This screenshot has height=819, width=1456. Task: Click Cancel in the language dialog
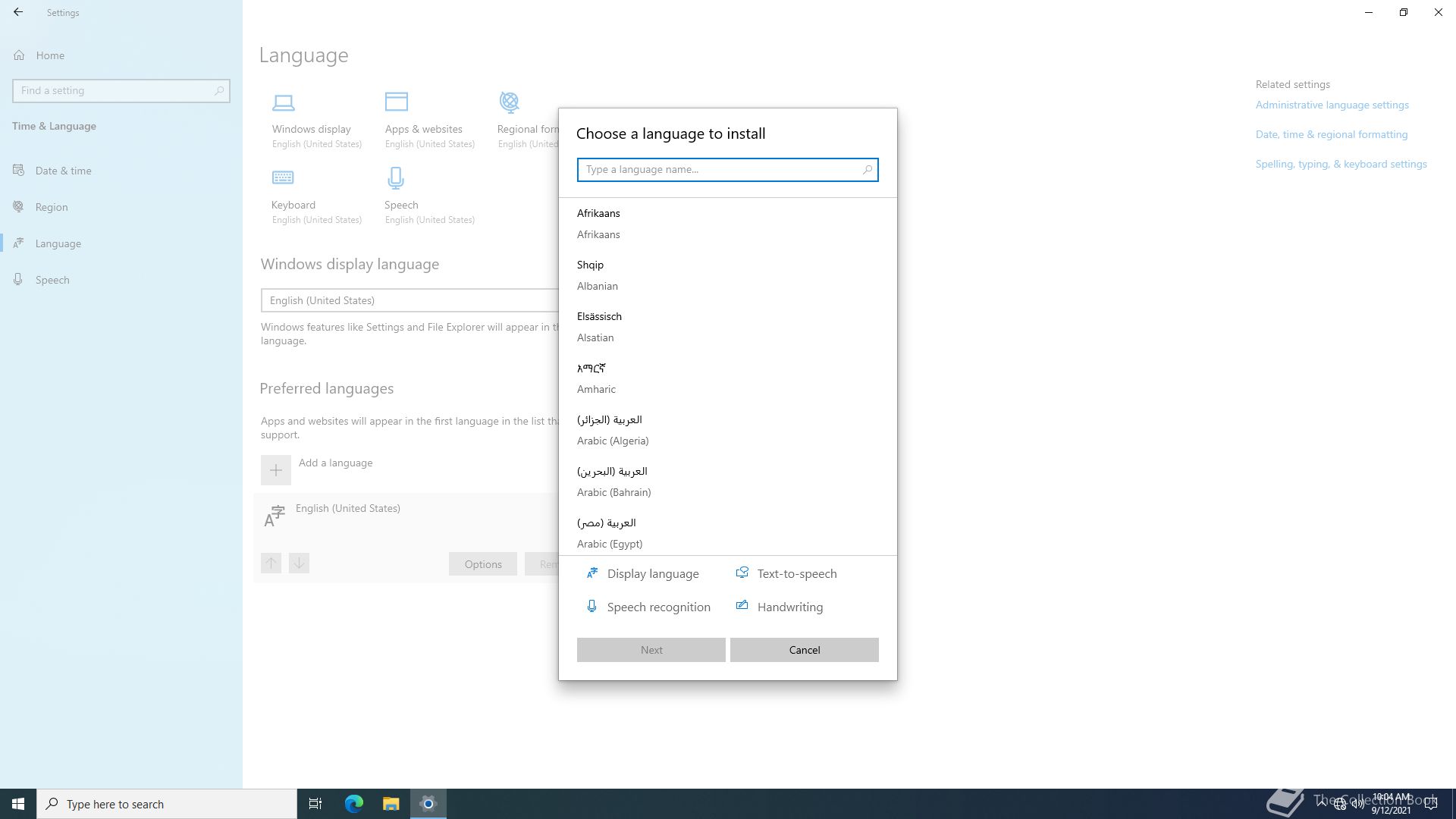tap(805, 650)
